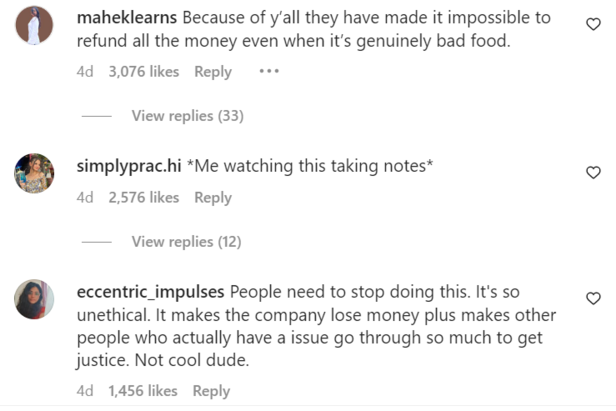Like eccentric_impulses' comment with heart icon

tap(592, 298)
